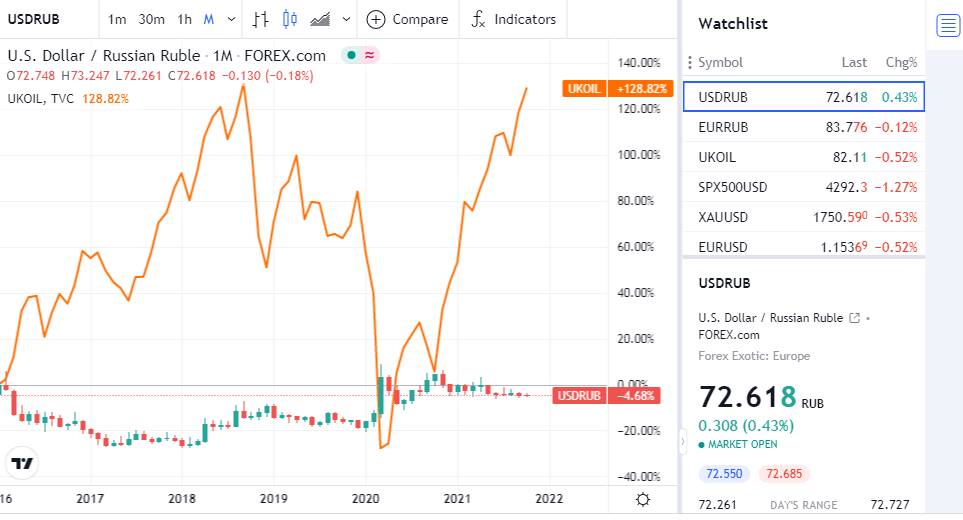This screenshot has height=520, width=963.
Task: Select the 1h timeframe
Action: pyautogui.click(x=184, y=20)
